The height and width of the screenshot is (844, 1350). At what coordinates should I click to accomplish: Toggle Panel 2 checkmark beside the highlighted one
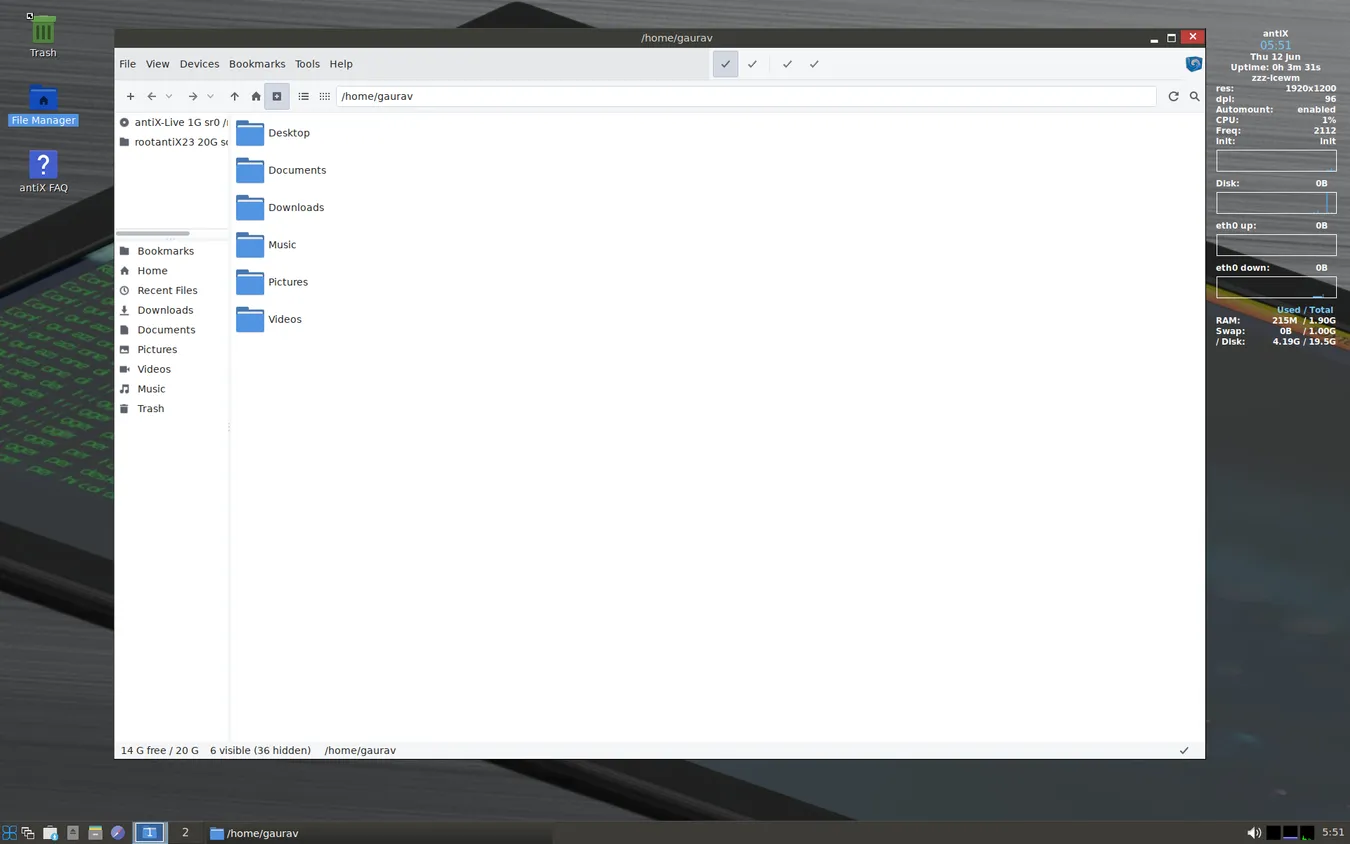pos(752,64)
